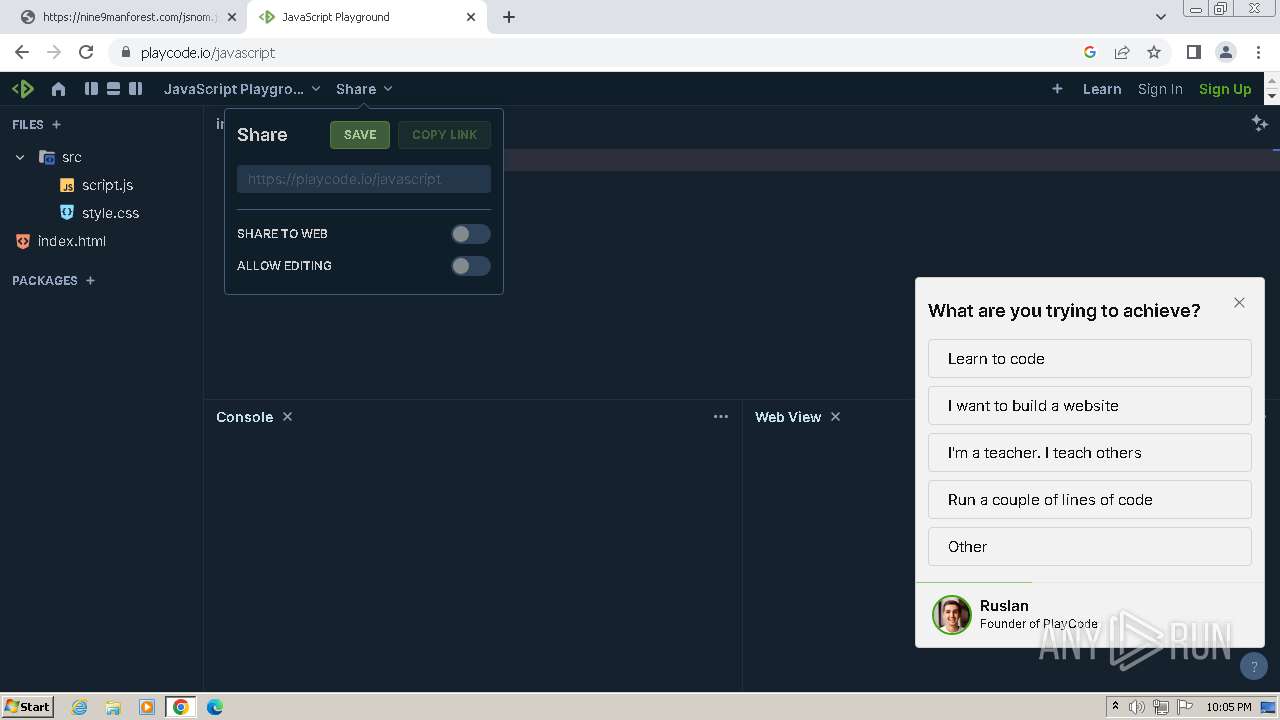Image resolution: width=1280 pixels, height=720 pixels.
Task: Open the Chrome profile icon
Action: pos(1226,52)
